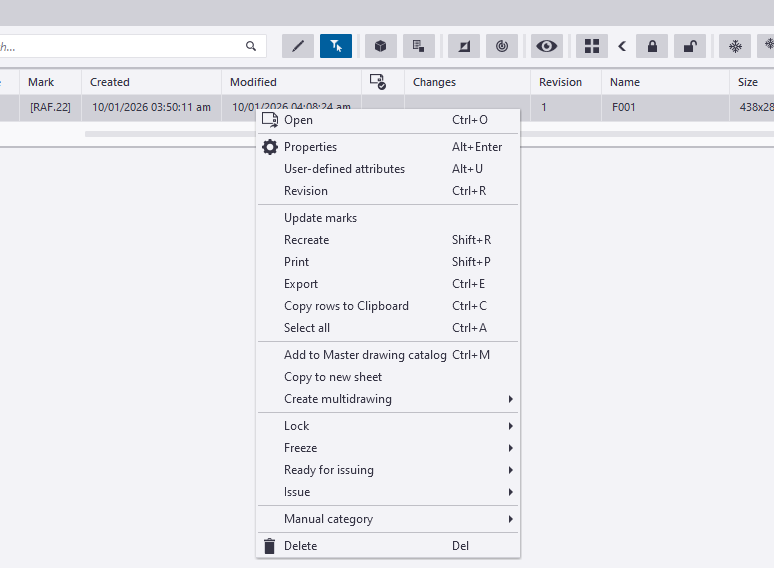774x568 pixels.
Task: Click the four-squares grid view icon
Action: (592, 46)
